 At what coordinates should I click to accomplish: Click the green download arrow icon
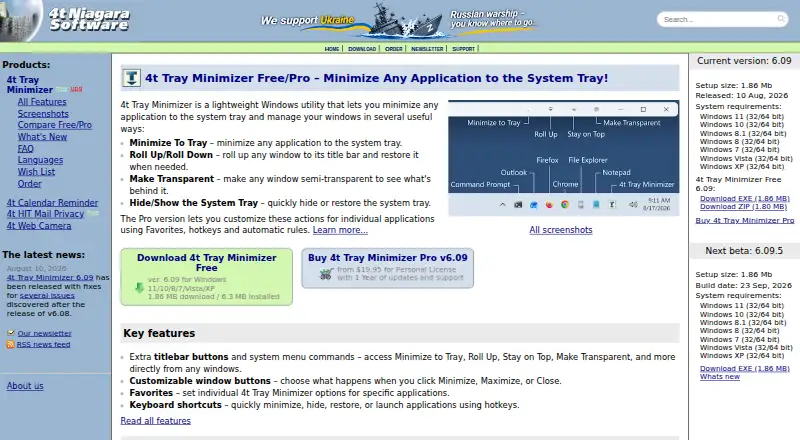pyautogui.click(x=139, y=288)
